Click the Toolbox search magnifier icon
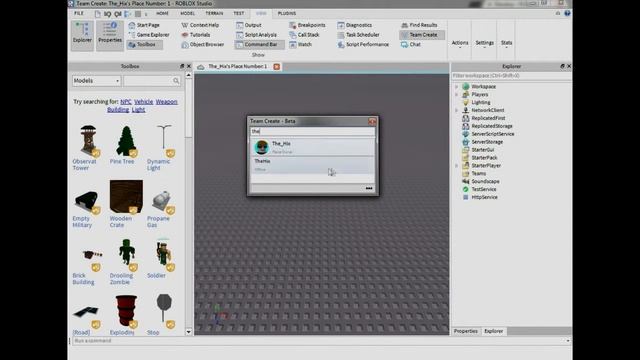The height and width of the screenshot is (360, 640). coord(176,81)
